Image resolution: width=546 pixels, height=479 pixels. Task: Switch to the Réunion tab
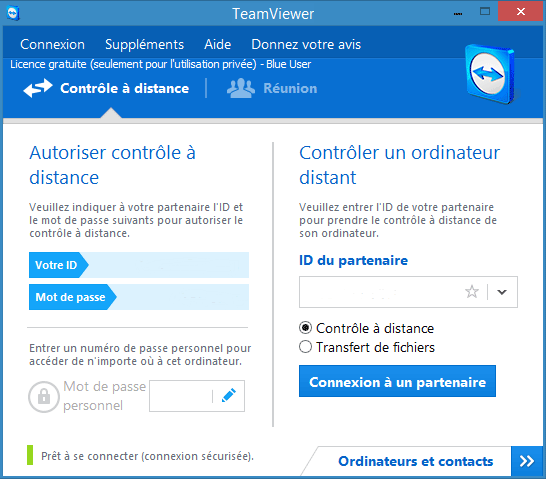tap(272, 88)
